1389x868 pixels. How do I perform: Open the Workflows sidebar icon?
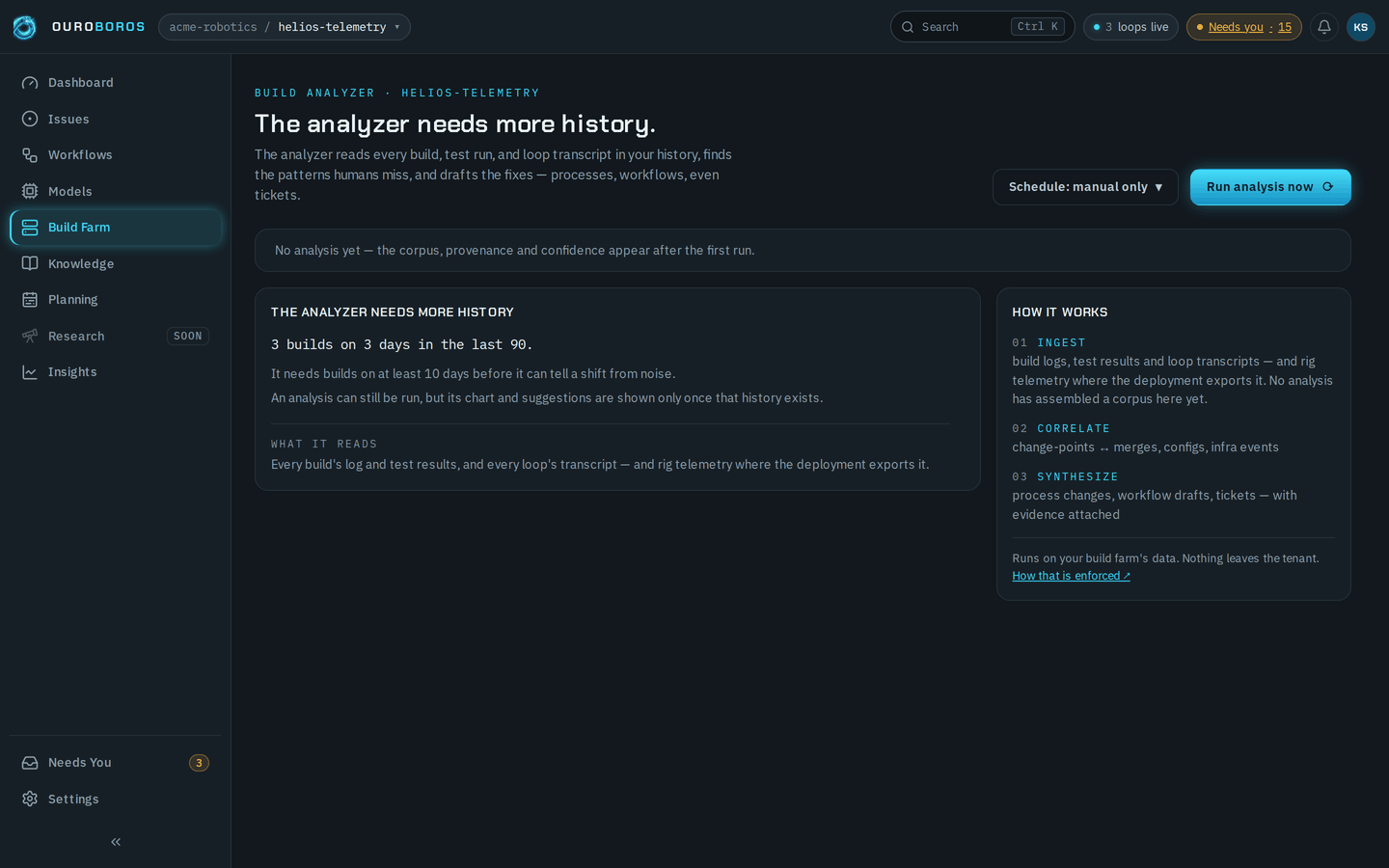click(x=30, y=155)
